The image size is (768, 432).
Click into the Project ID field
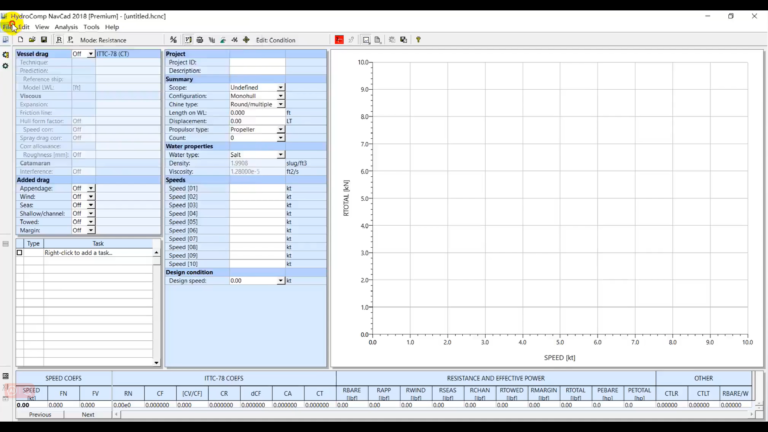[x=257, y=62]
